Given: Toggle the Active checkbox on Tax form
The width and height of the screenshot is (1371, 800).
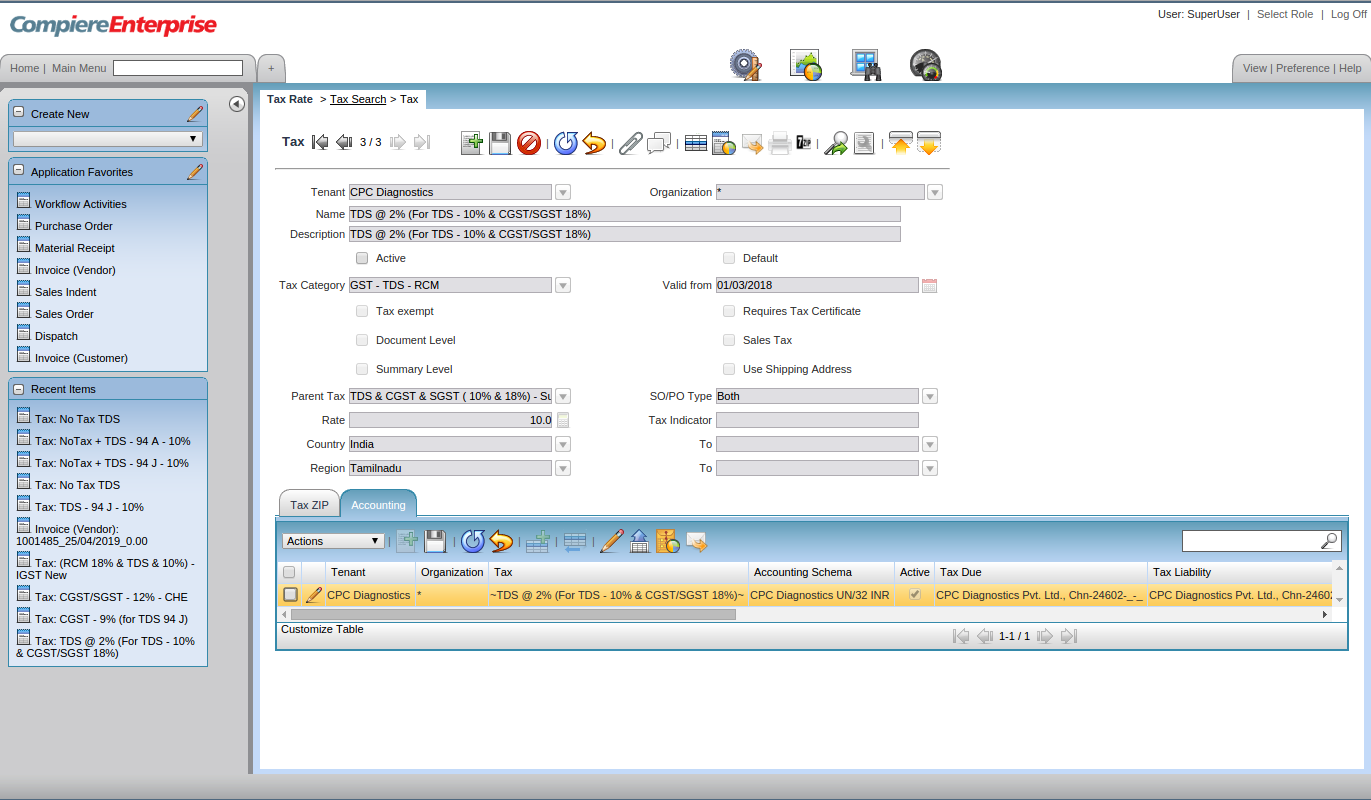Looking at the screenshot, I should tap(362, 258).
